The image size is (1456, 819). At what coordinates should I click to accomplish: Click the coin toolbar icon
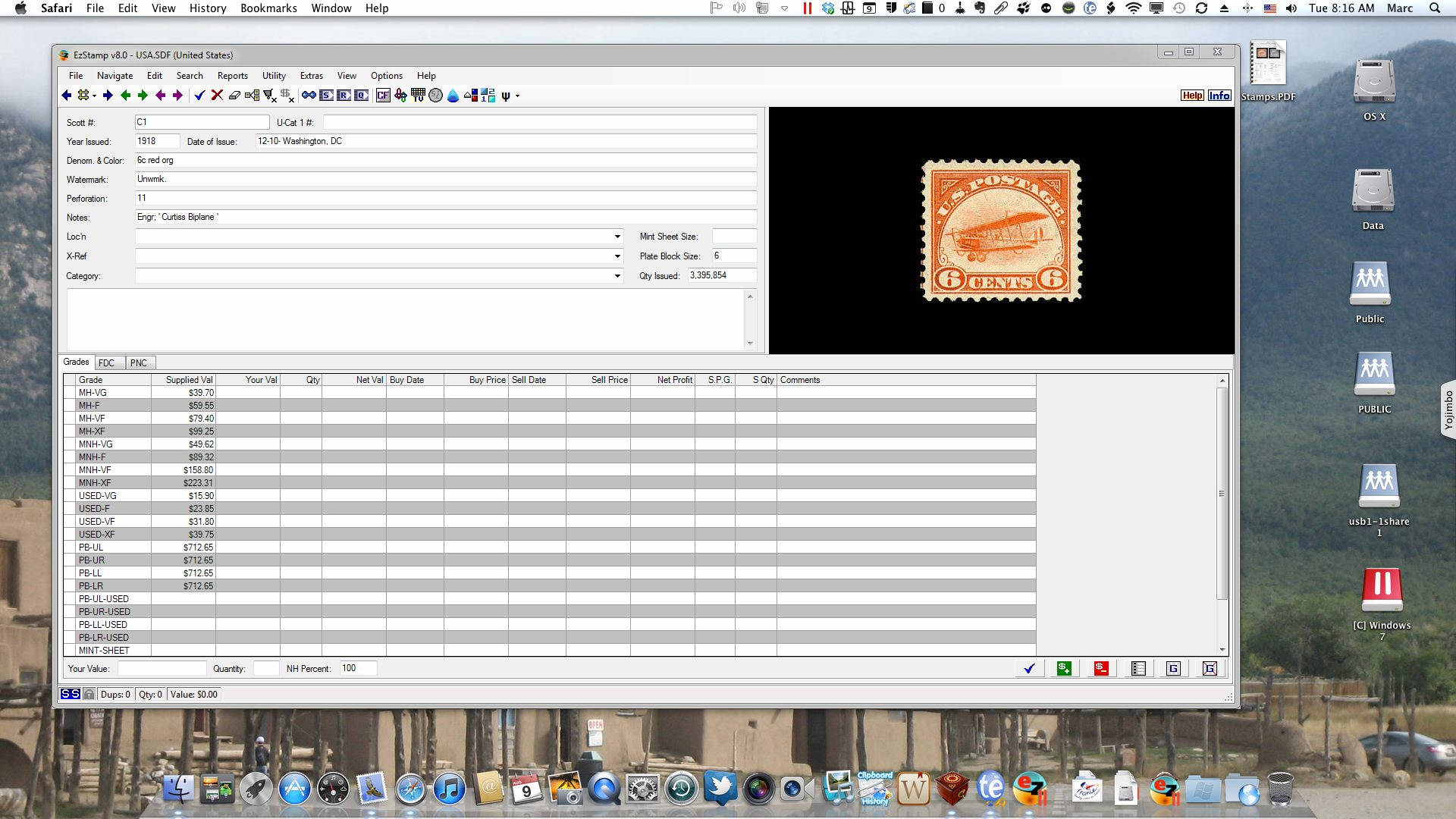(435, 96)
